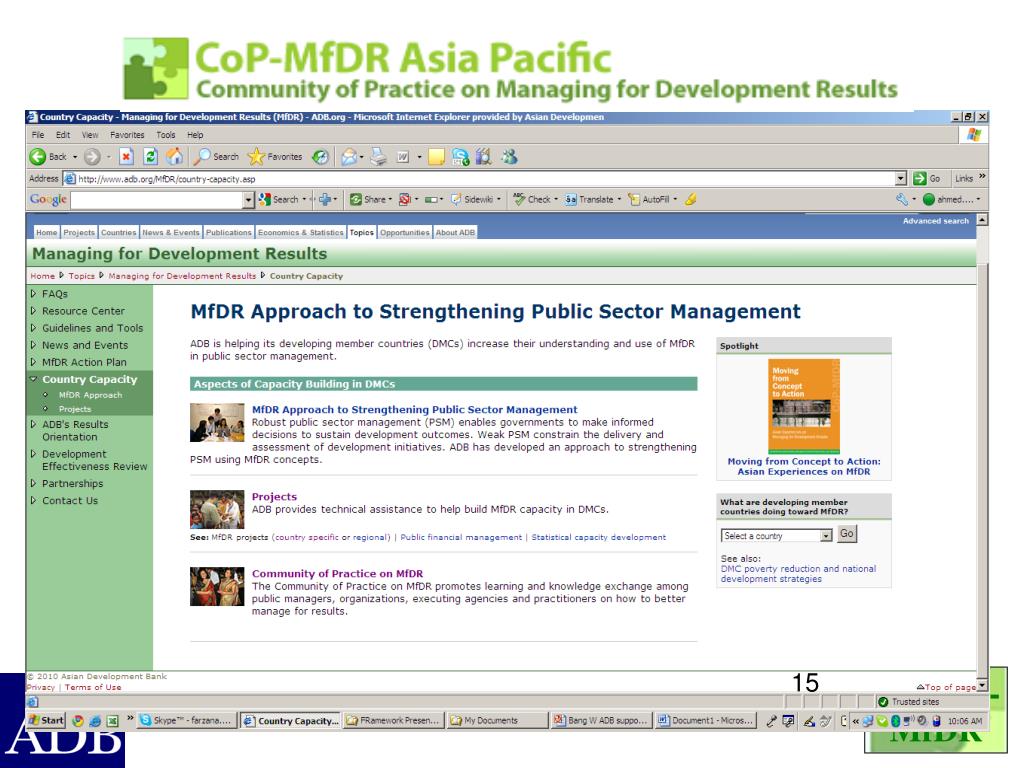Click the yellow Discuss note icon
Image resolution: width=1024 pixels, height=768 pixels.
click(x=436, y=157)
